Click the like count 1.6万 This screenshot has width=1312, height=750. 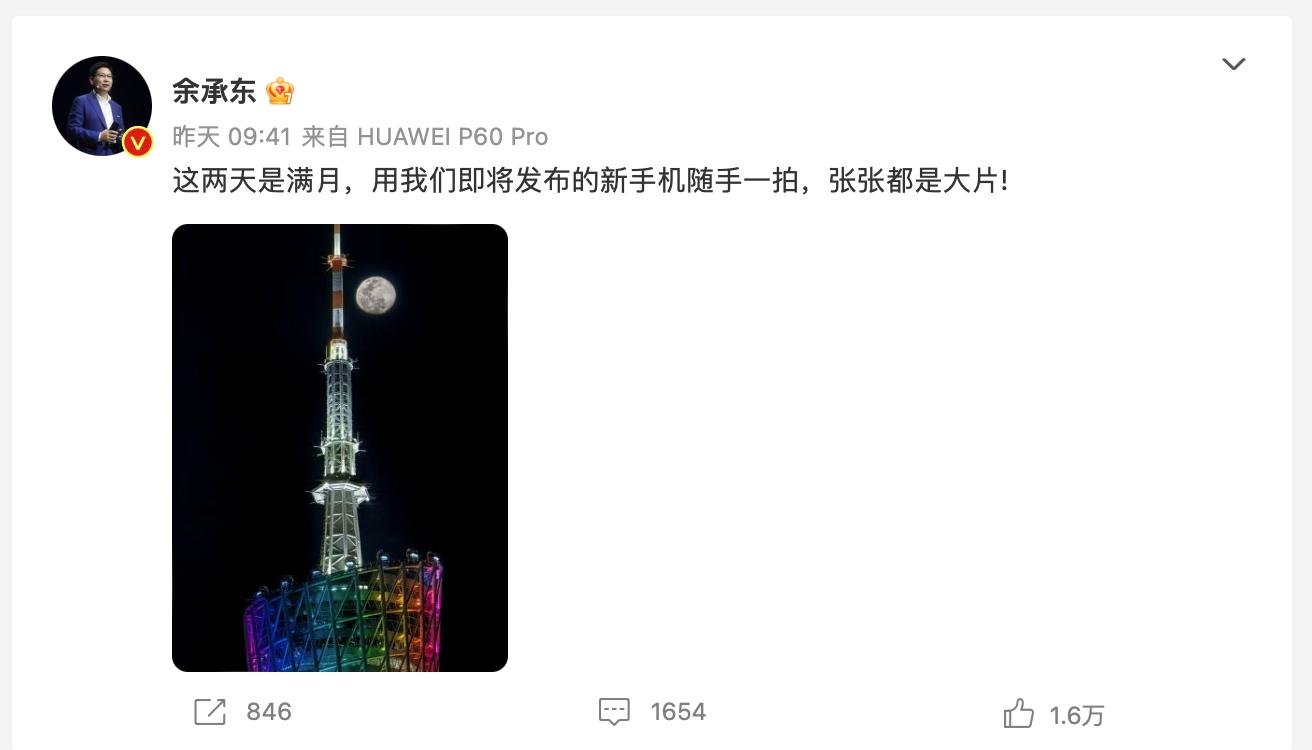coord(1077,715)
